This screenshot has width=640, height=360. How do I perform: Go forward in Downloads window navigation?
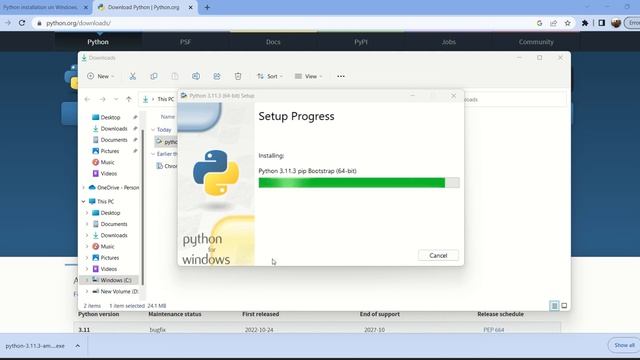tap(102, 99)
